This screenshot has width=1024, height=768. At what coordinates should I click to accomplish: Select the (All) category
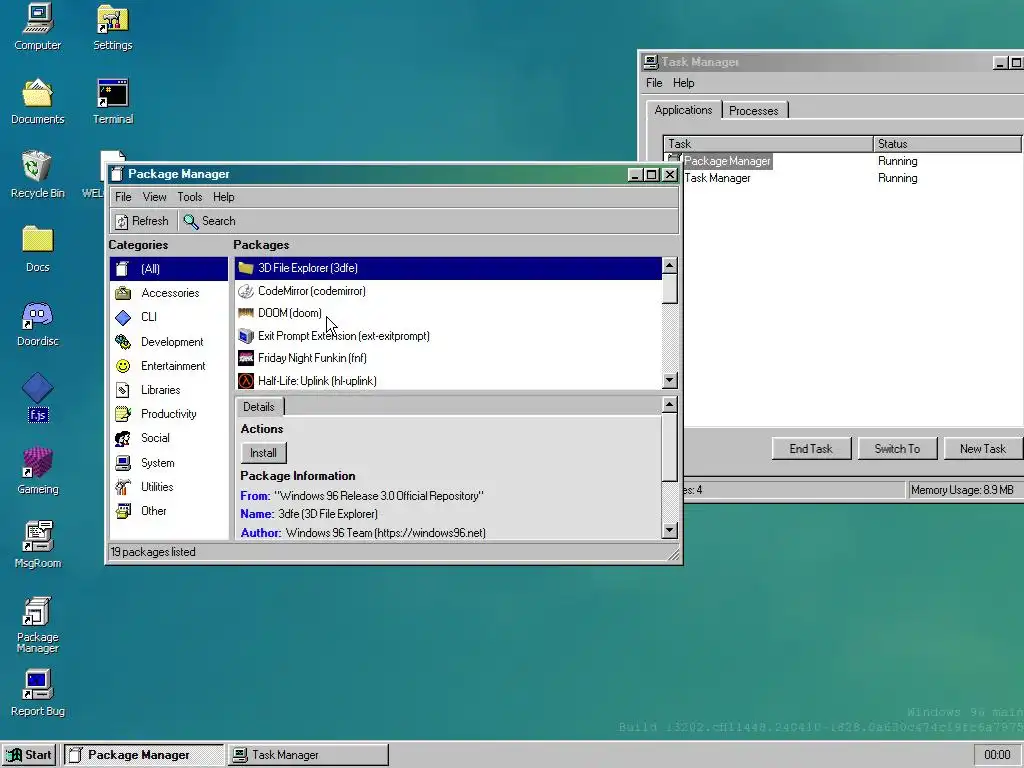coord(169,269)
